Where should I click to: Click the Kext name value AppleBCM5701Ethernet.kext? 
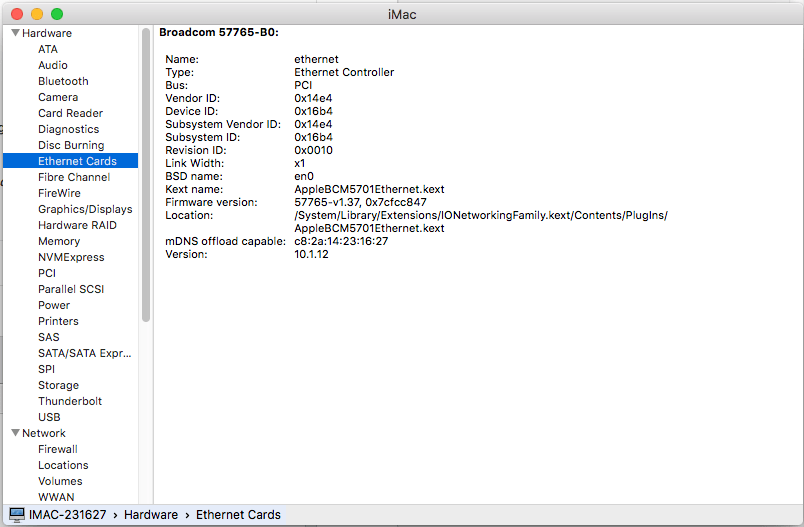click(369, 189)
